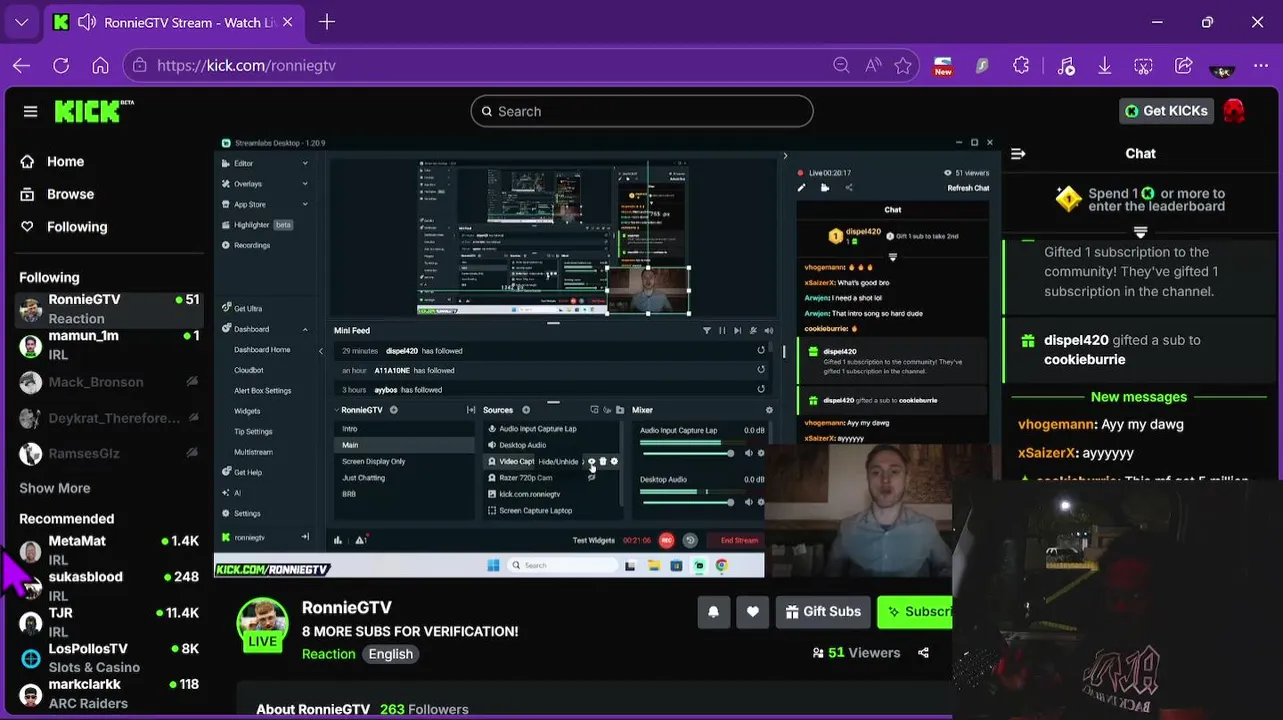Collapse the Streamlabs chat panel arrow
The height and width of the screenshot is (720, 1283).
click(x=785, y=156)
